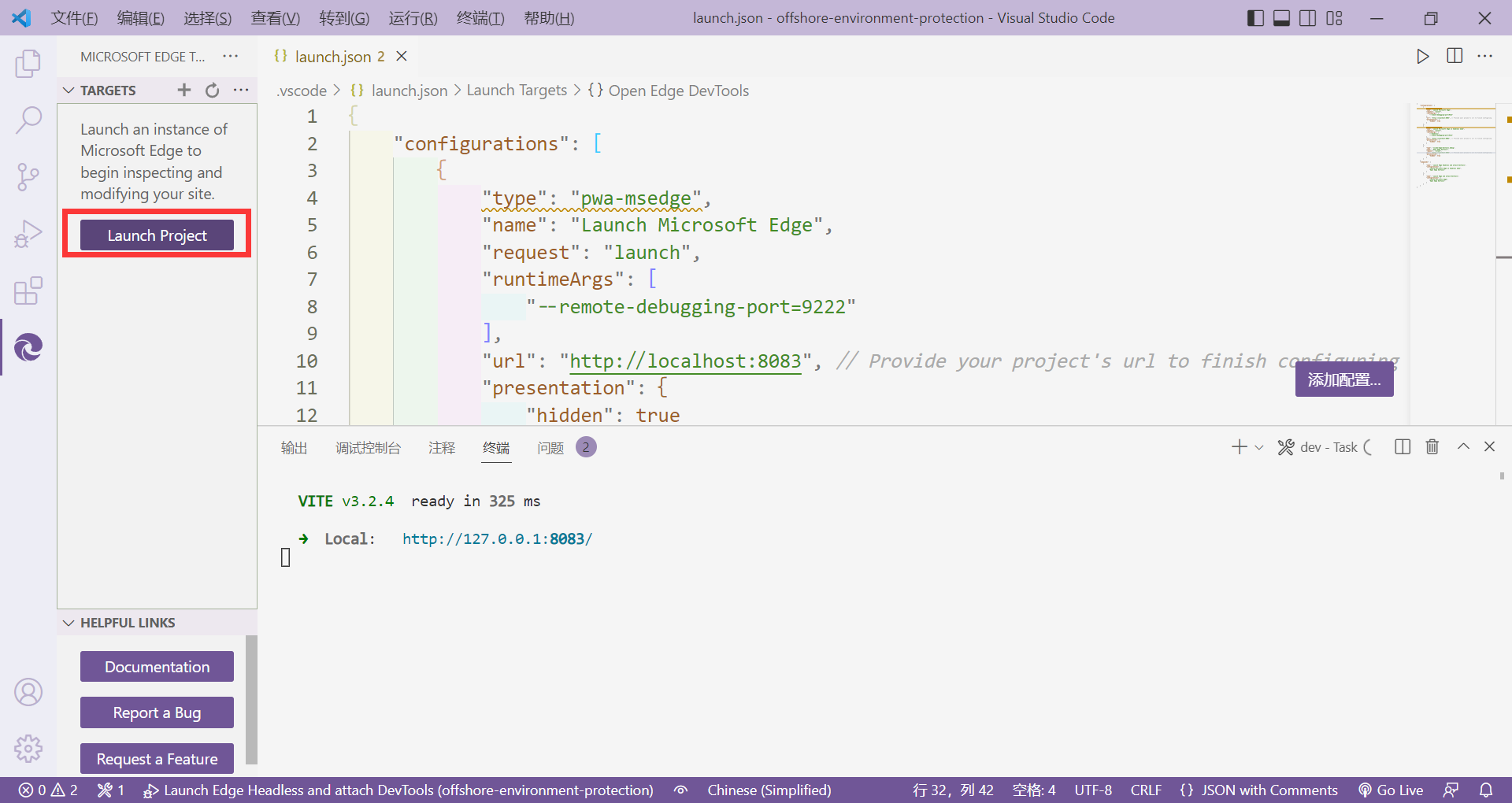Open Source Control view
The image size is (1512, 803).
pos(28,177)
